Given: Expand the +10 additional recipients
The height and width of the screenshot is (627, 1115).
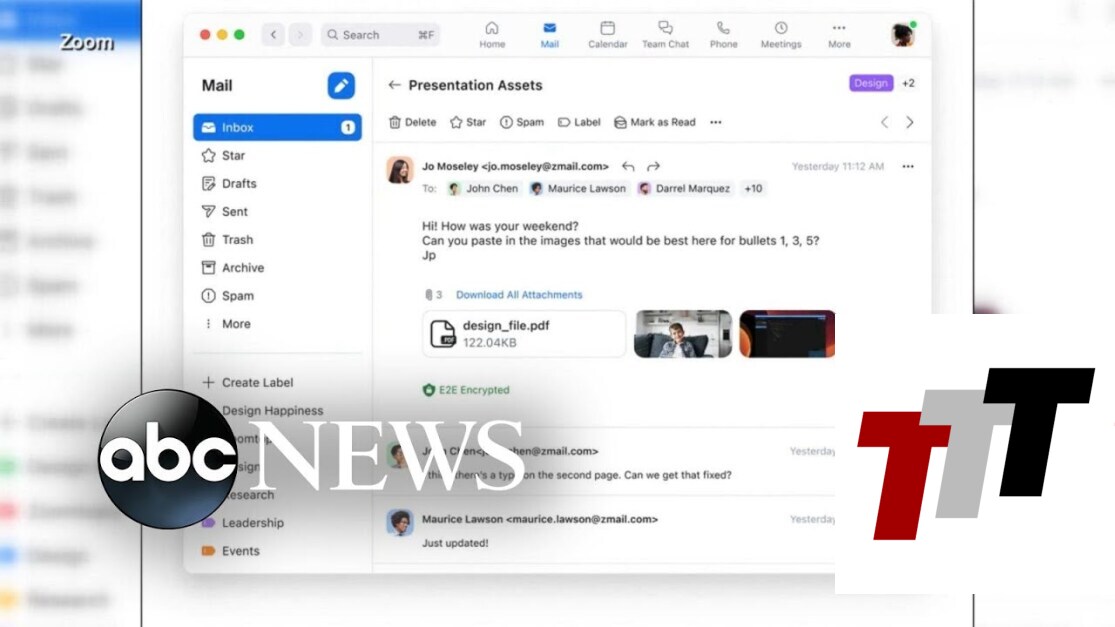Looking at the screenshot, I should coord(753,188).
